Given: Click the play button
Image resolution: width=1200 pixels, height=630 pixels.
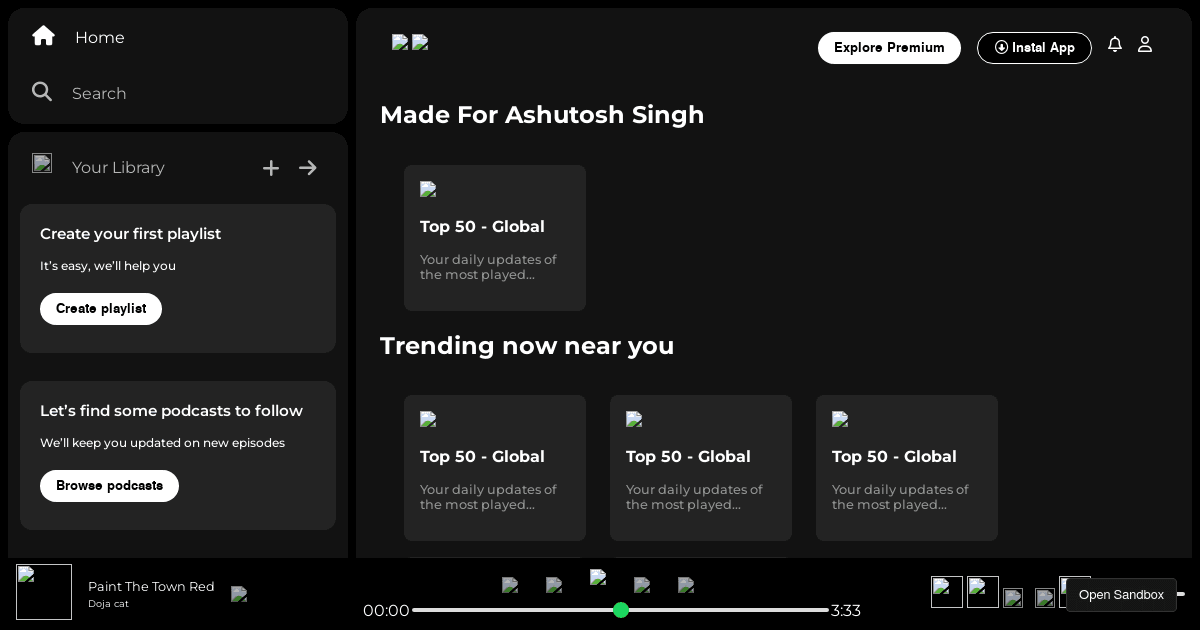Looking at the screenshot, I should [x=598, y=577].
